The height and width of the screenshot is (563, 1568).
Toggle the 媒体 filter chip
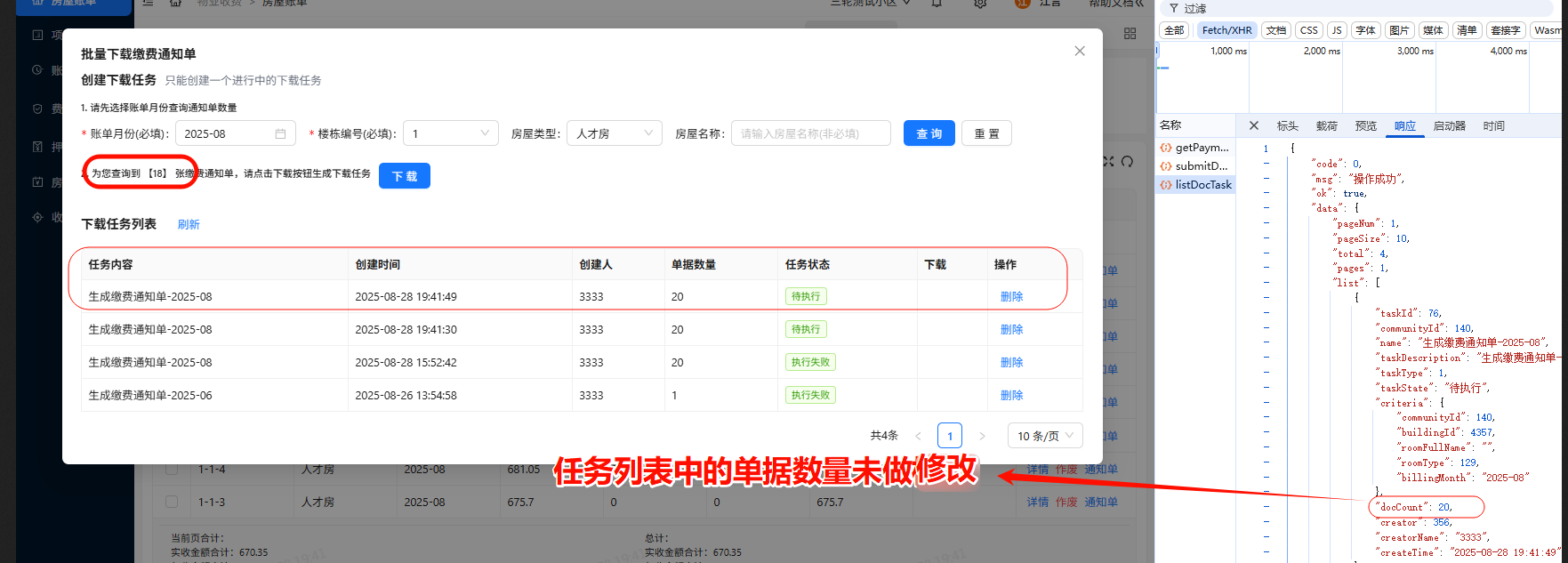point(1433,30)
